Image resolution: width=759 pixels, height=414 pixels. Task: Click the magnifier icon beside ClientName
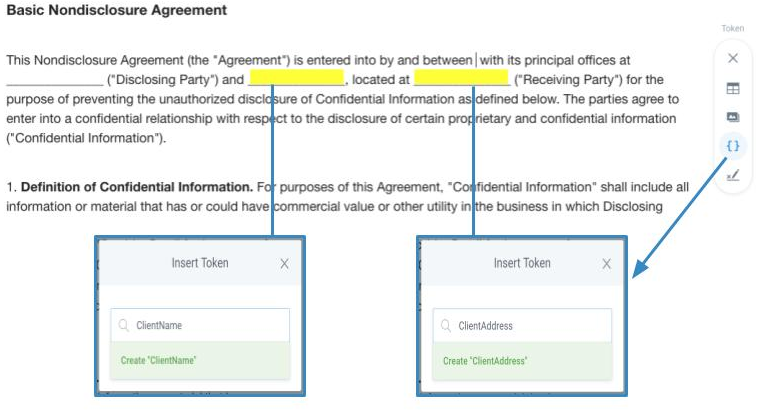123,325
